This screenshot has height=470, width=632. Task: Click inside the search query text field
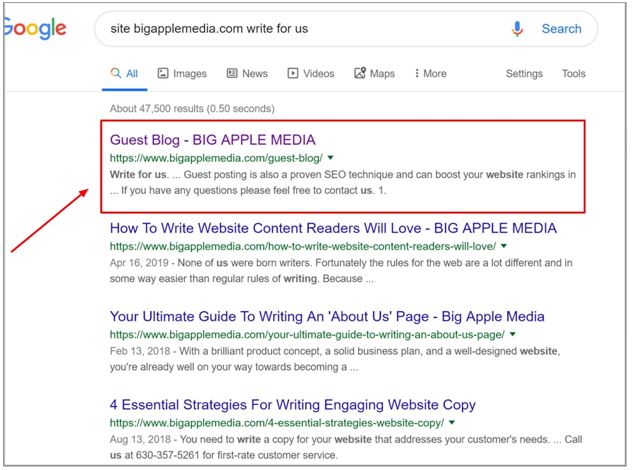click(300, 29)
